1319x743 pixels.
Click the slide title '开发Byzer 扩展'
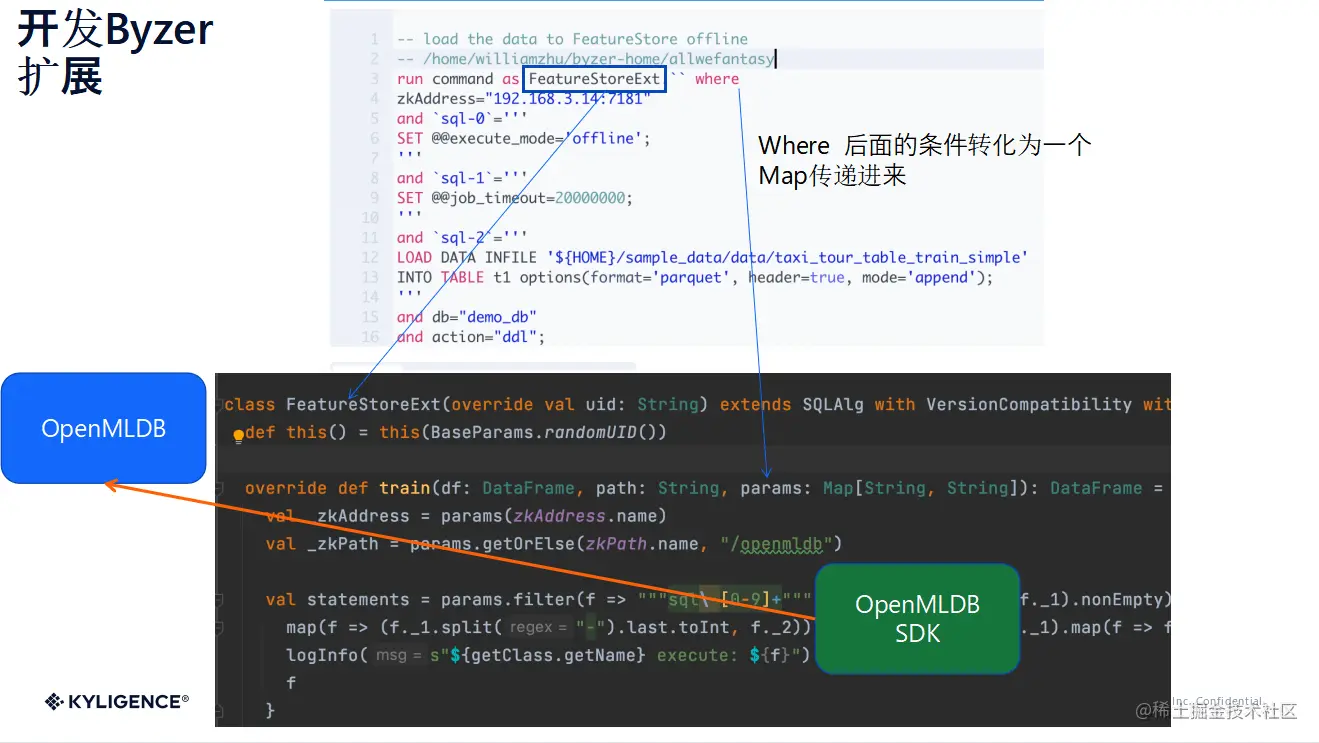coord(115,53)
